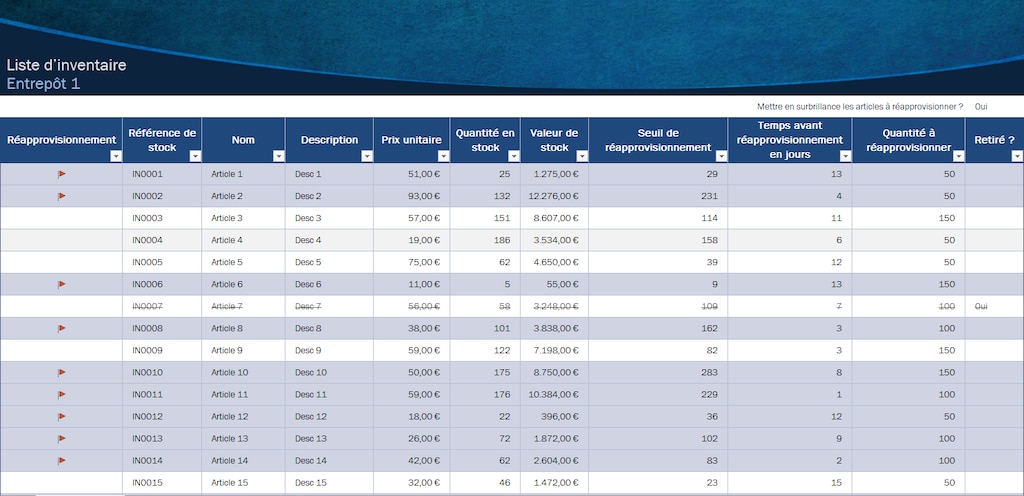Click the reorder flag for IN0006

click(61, 285)
